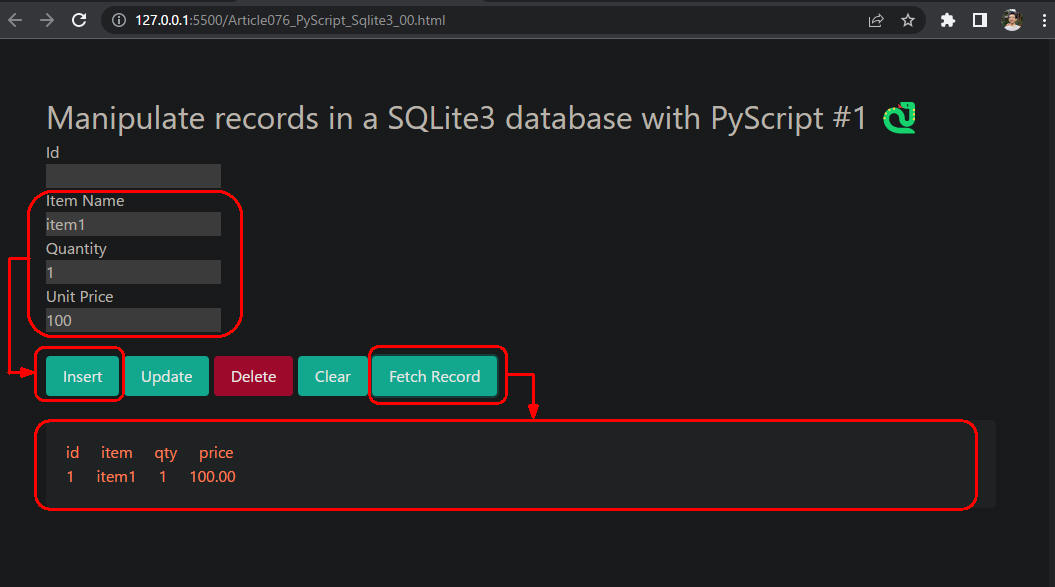This screenshot has width=1055, height=587.
Task: Click the Update button
Action: tap(166, 376)
